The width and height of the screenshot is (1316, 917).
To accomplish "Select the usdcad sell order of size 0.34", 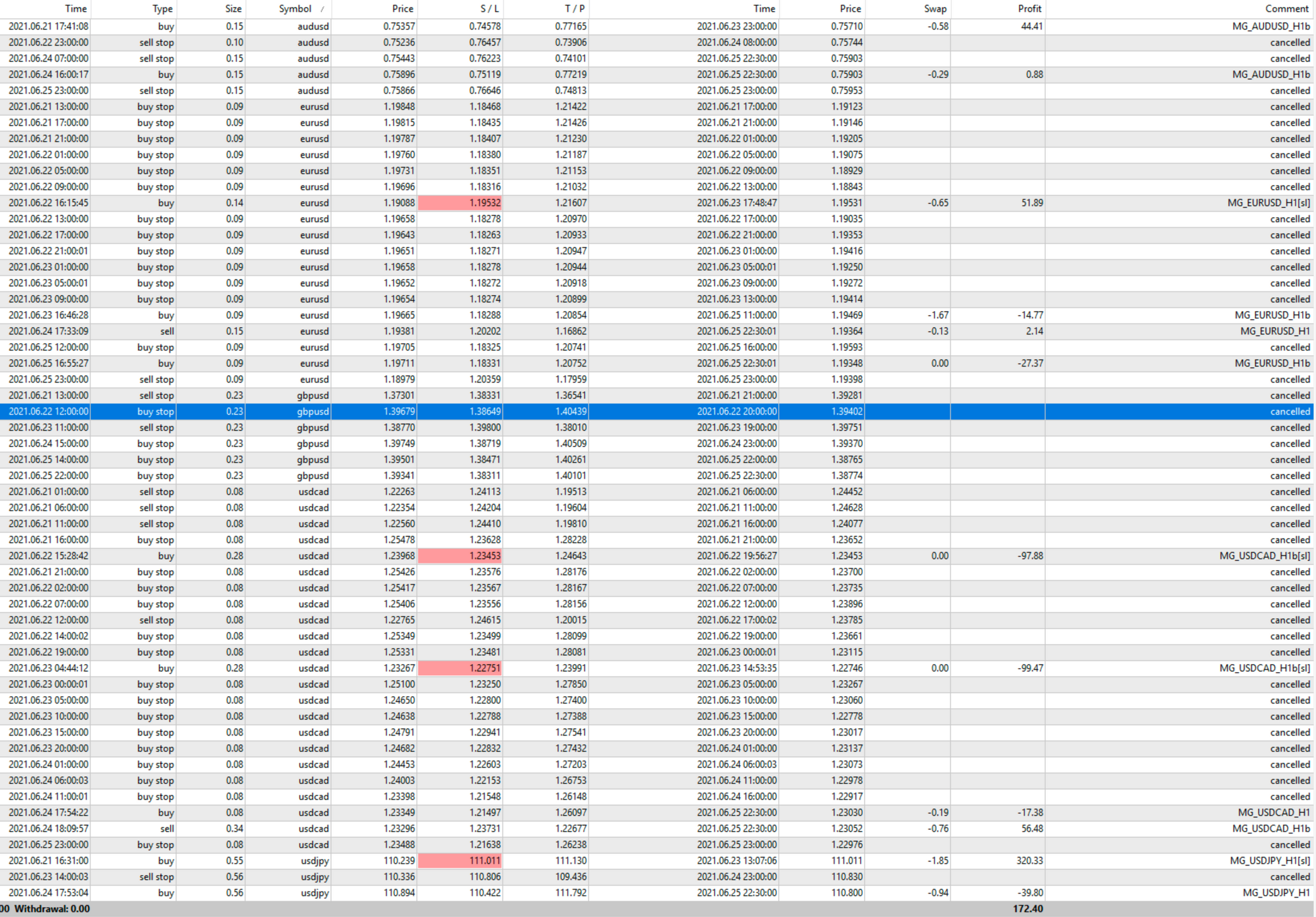I will pos(234,829).
